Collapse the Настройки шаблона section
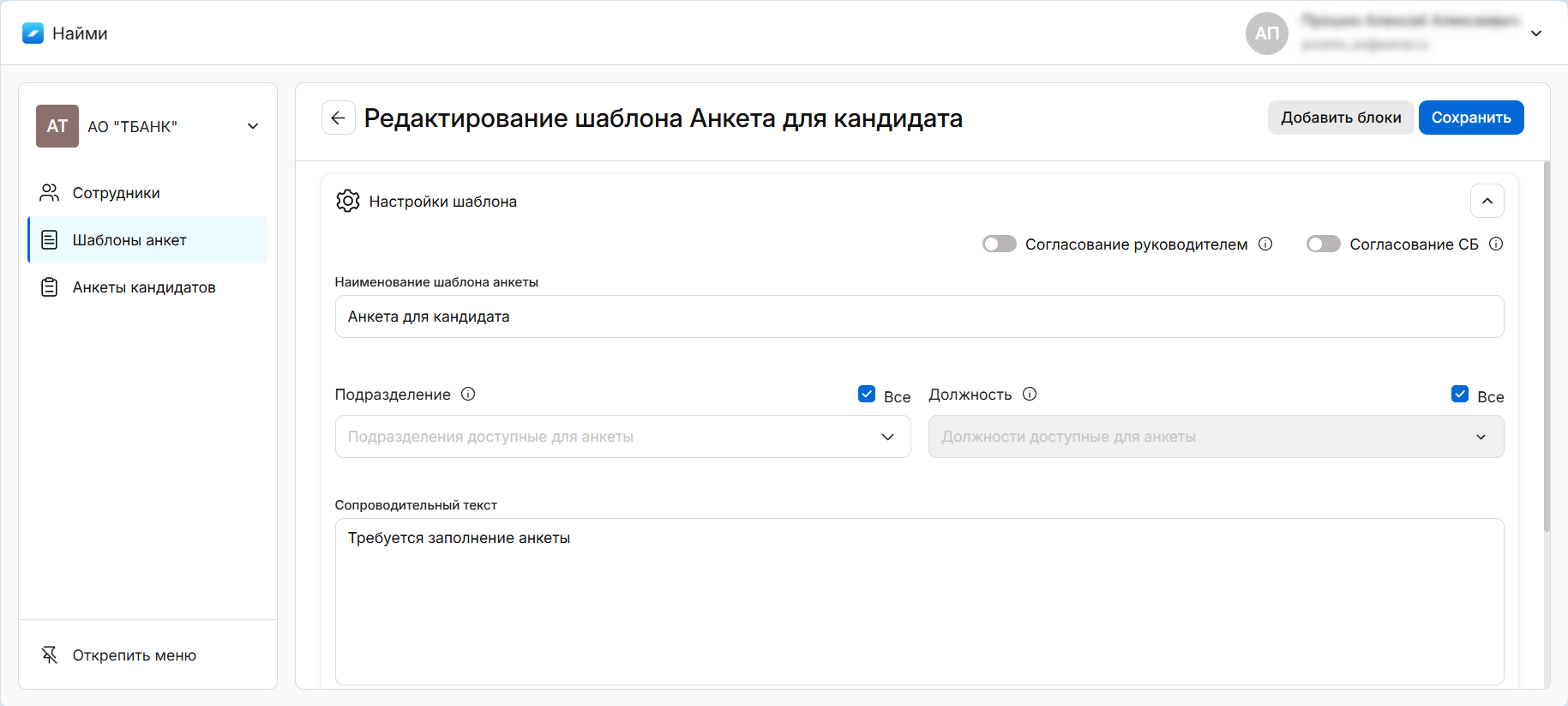 pos(1487,202)
